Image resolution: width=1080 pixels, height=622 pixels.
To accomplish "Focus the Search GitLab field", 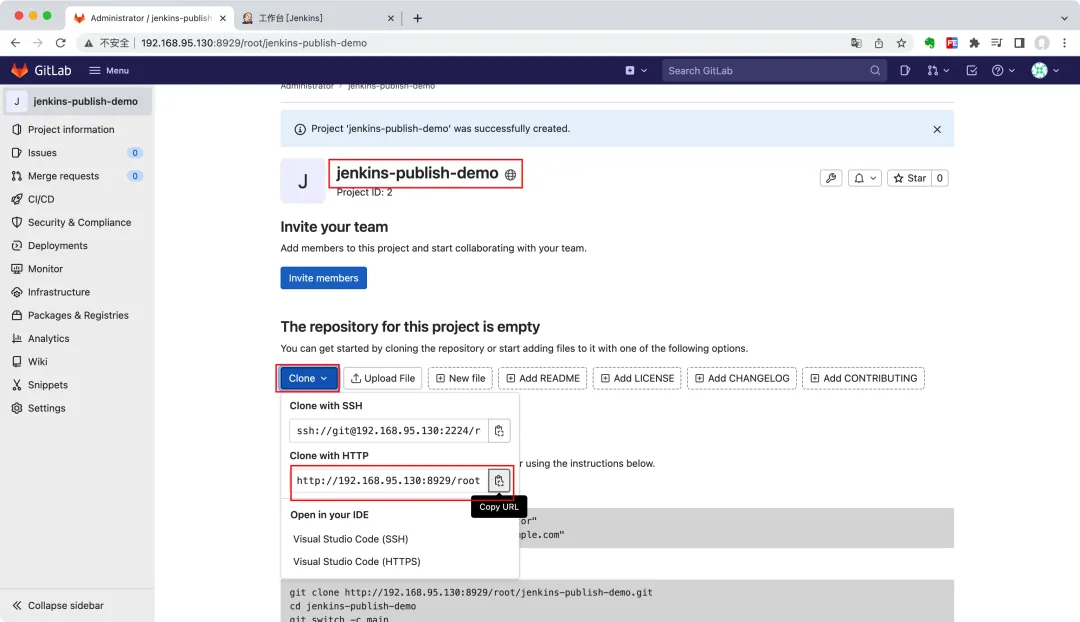I will coord(773,70).
